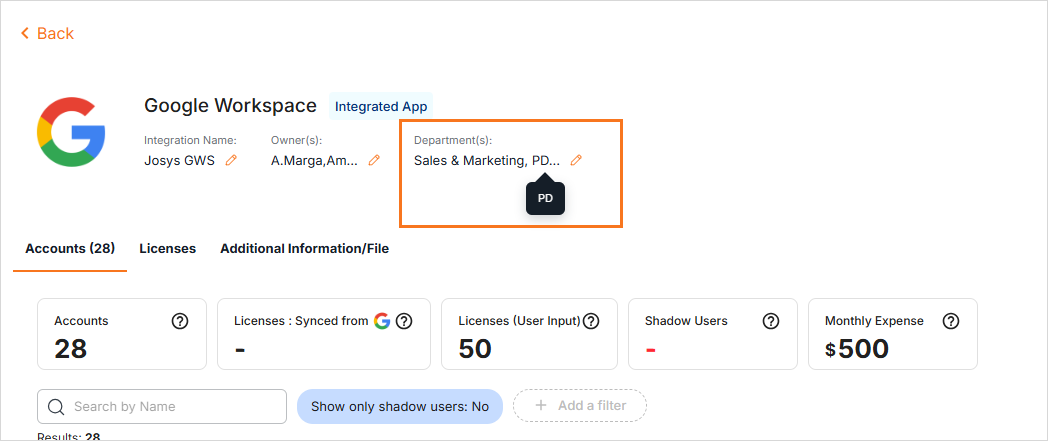
Task: Click the Google Workspace title
Action: coord(231,106)
